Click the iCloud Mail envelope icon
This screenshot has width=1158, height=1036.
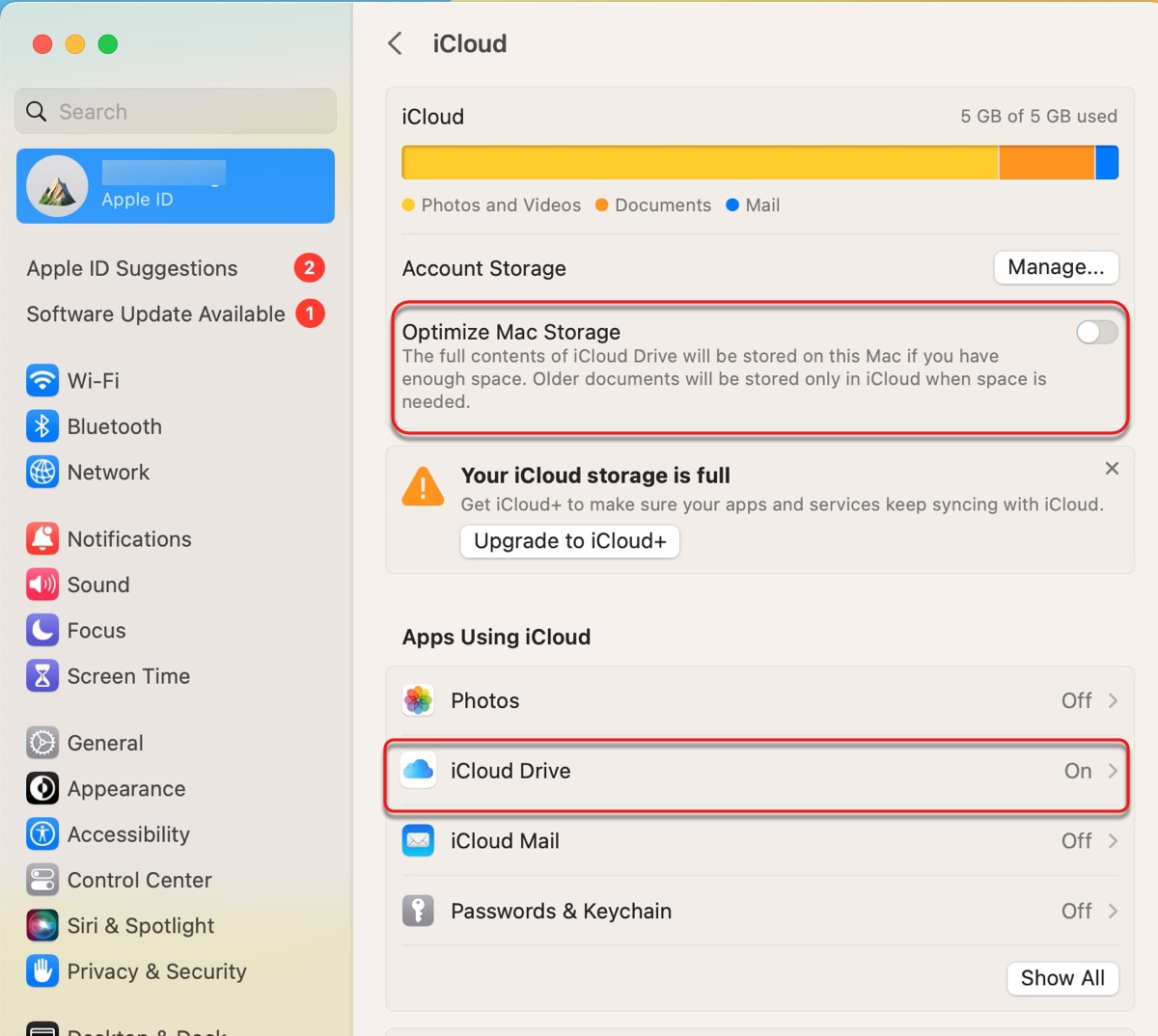(x=418, y=841)
